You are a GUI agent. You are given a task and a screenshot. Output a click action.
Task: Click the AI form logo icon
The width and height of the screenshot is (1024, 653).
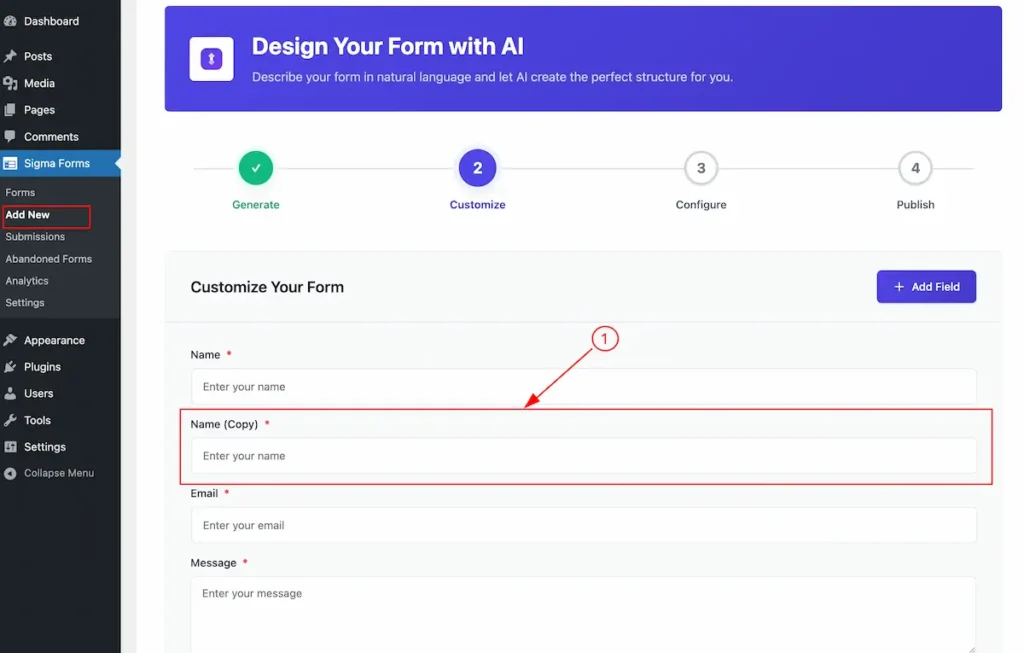[x=212, y=59]
